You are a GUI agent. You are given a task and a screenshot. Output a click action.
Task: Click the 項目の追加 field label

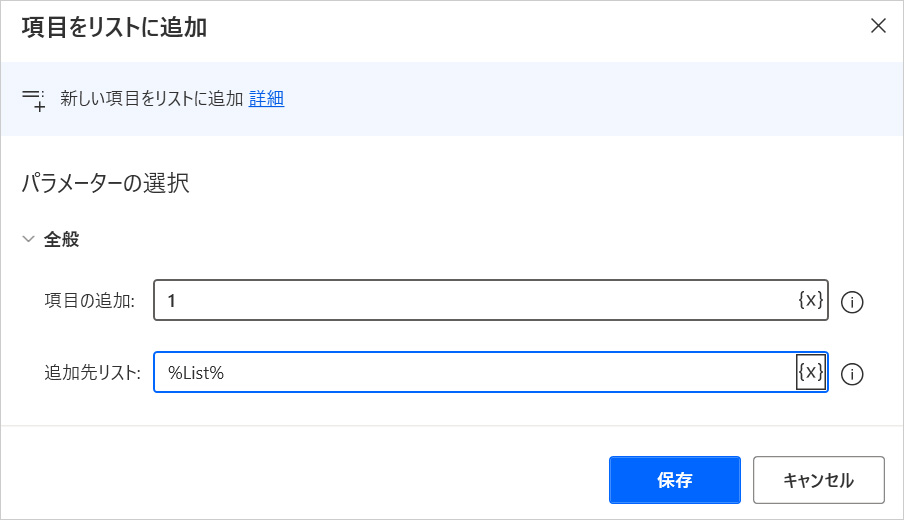[x=90, y=301]
